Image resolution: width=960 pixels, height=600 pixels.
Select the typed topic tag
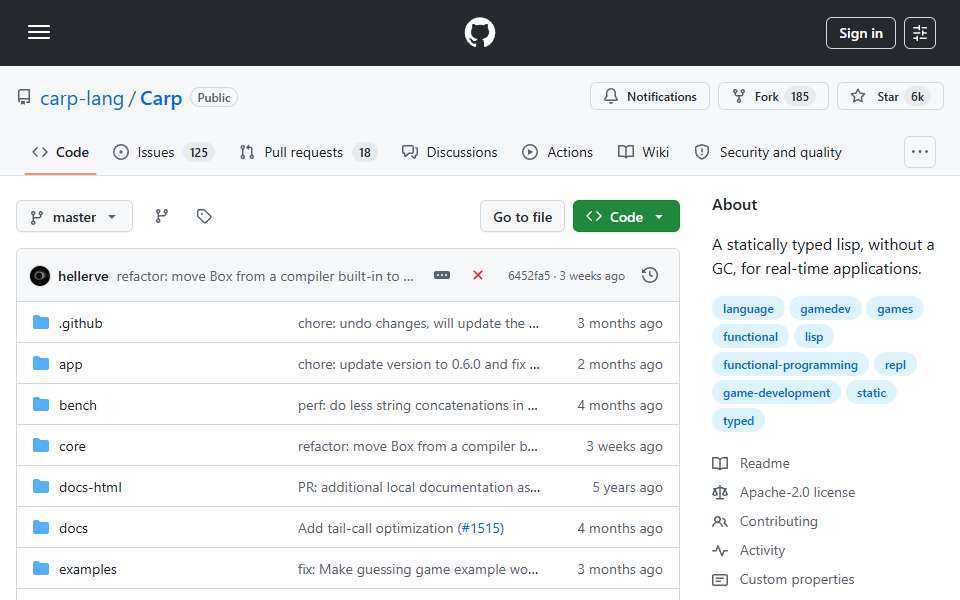tap(738, 421)
